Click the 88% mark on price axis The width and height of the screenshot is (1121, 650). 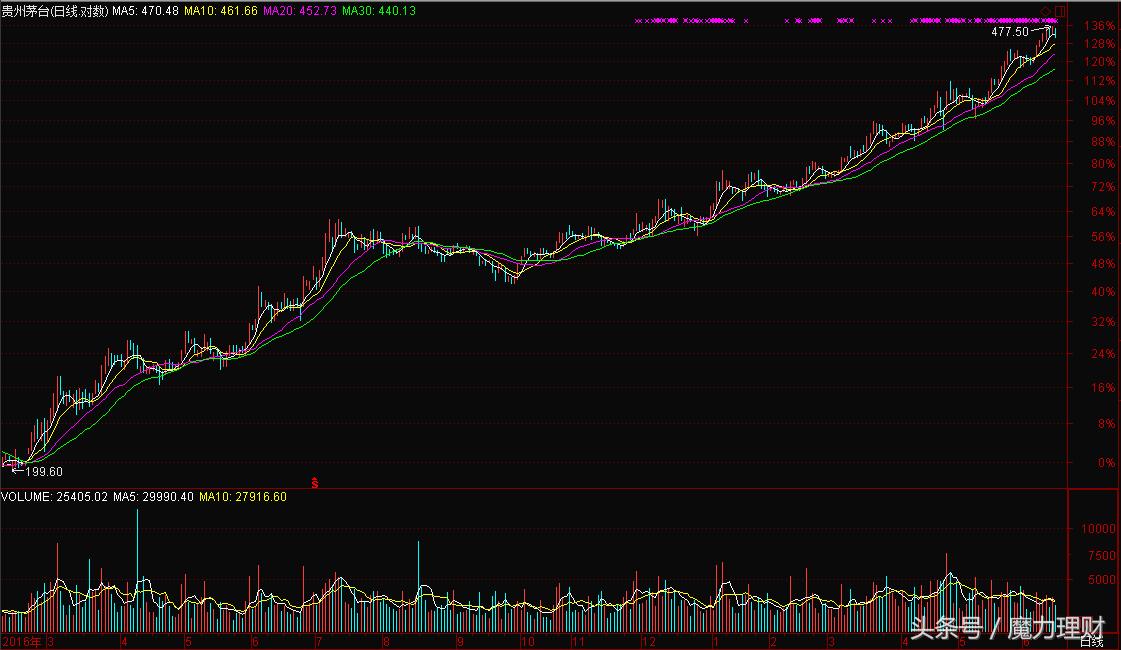[1102, 142]
